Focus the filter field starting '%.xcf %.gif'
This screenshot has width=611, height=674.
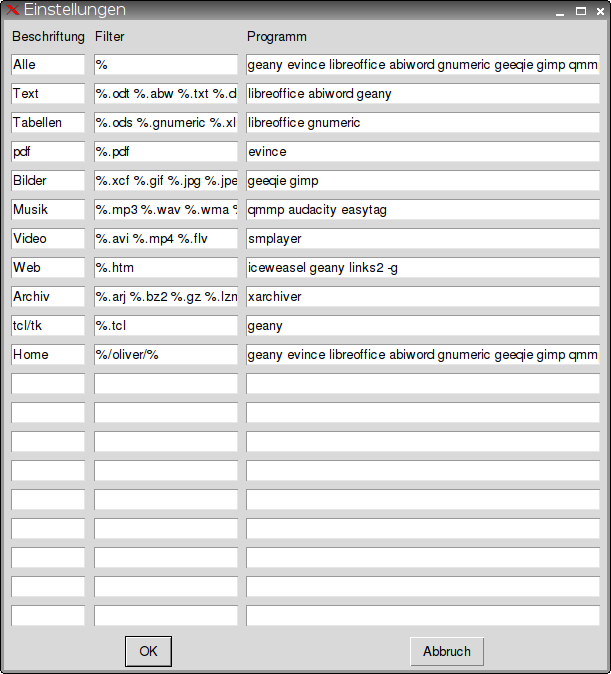[x=166, y=181]
